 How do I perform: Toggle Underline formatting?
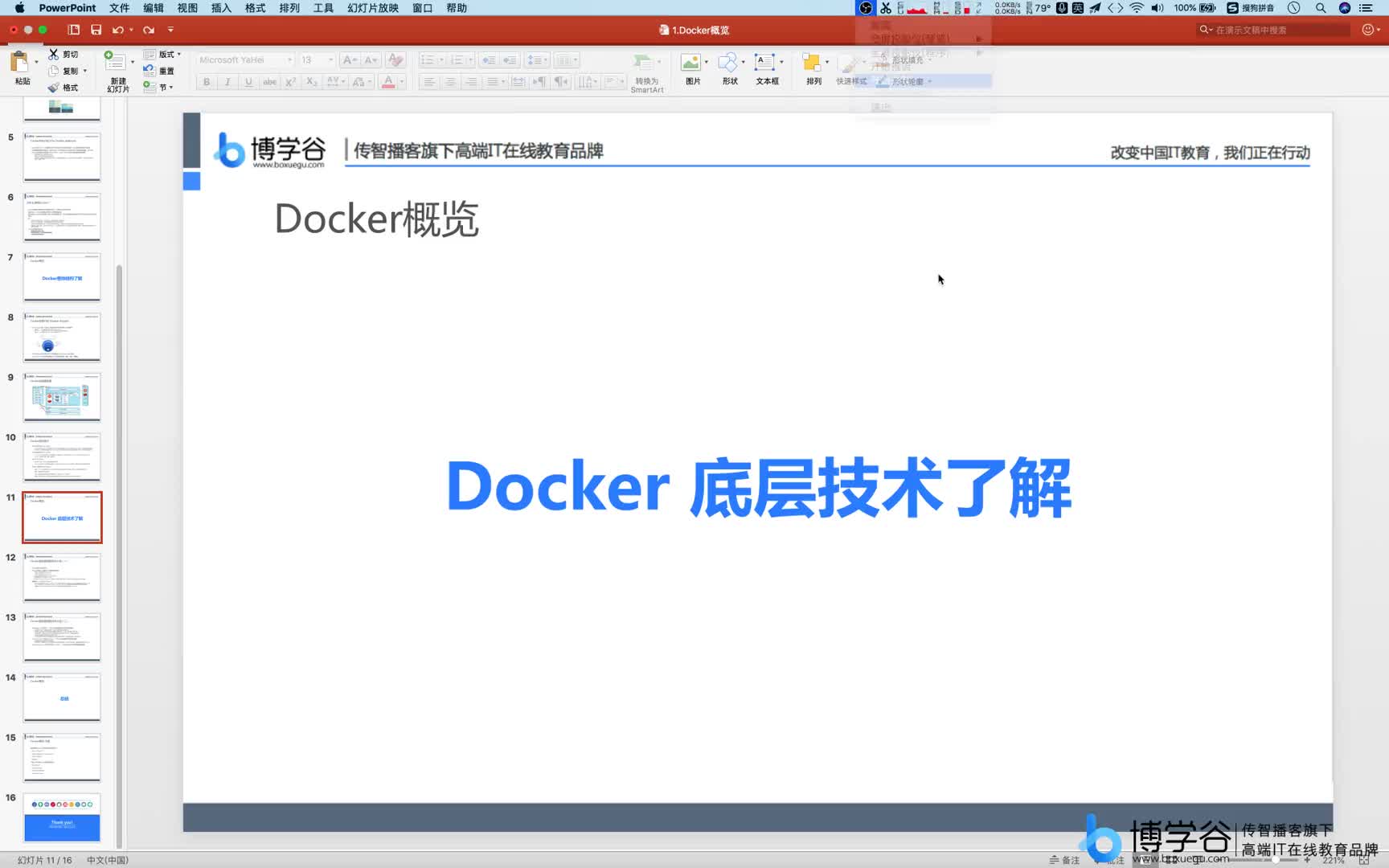248,82
